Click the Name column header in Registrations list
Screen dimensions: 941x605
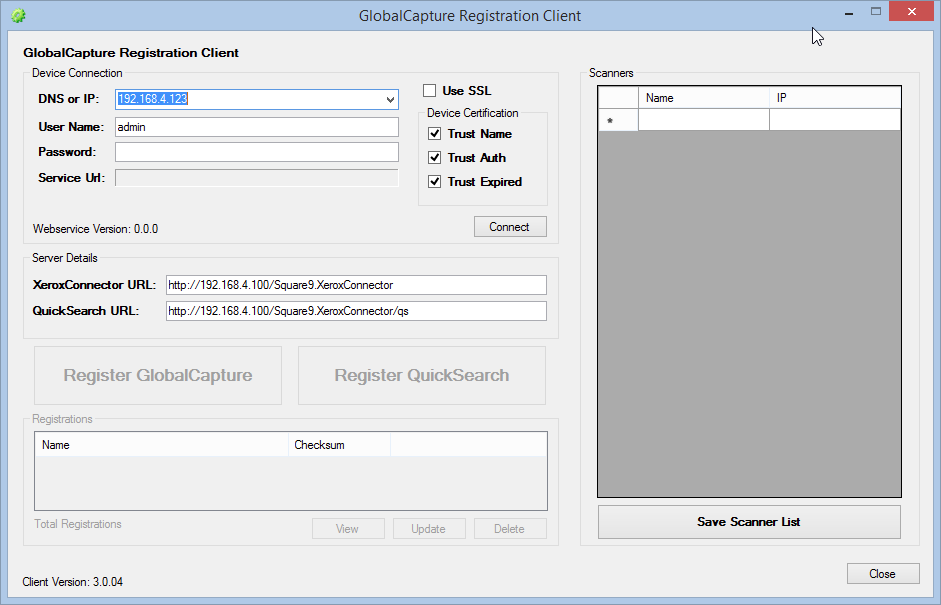[x=161, y=445]
